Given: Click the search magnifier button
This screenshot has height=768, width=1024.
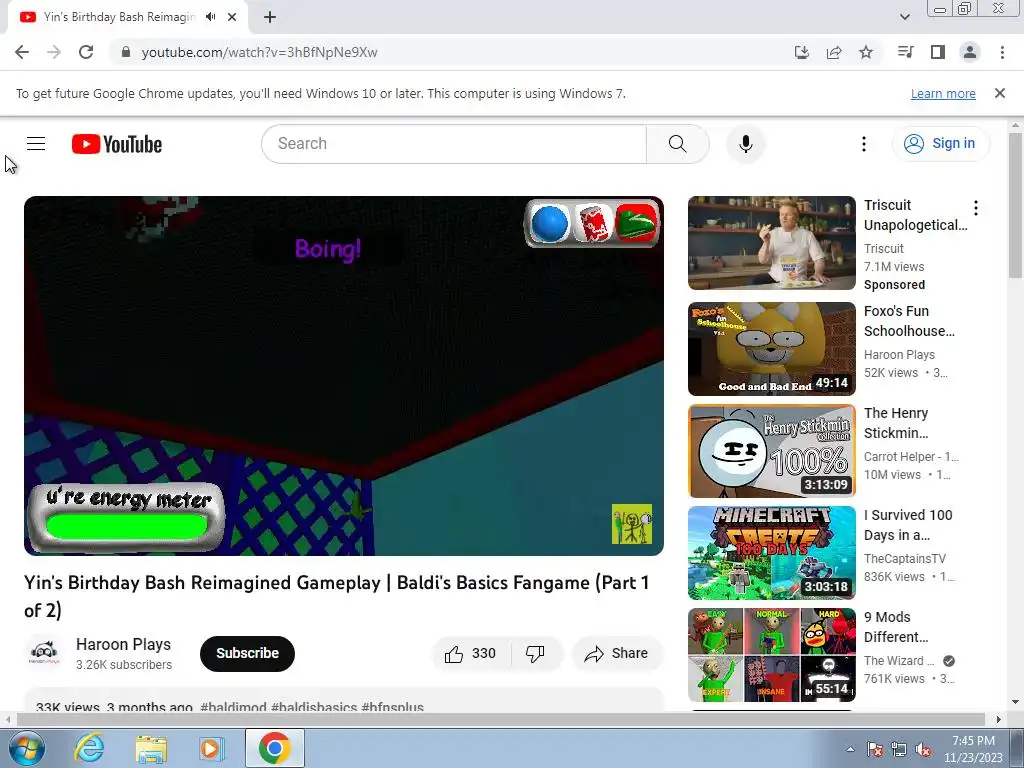Looking at the screenshot, I should coord(677,144).
